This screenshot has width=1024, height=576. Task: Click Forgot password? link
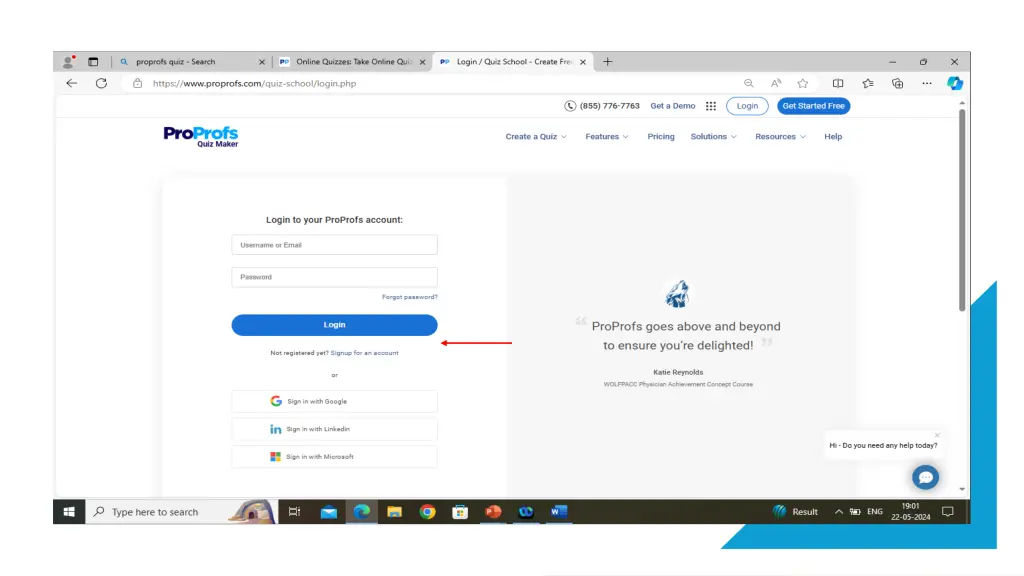[x=409, y=297]
